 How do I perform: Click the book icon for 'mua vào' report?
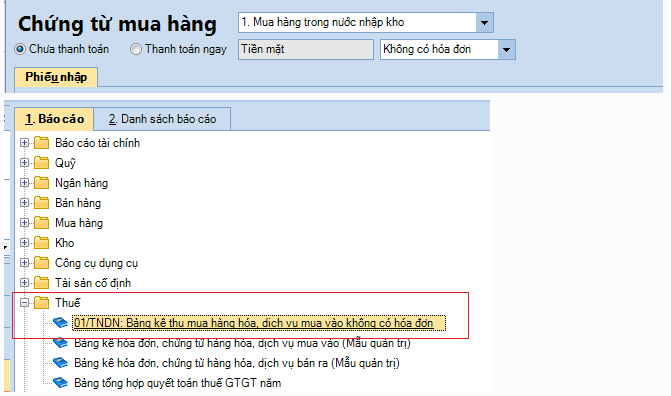click(x=60, y=343)
